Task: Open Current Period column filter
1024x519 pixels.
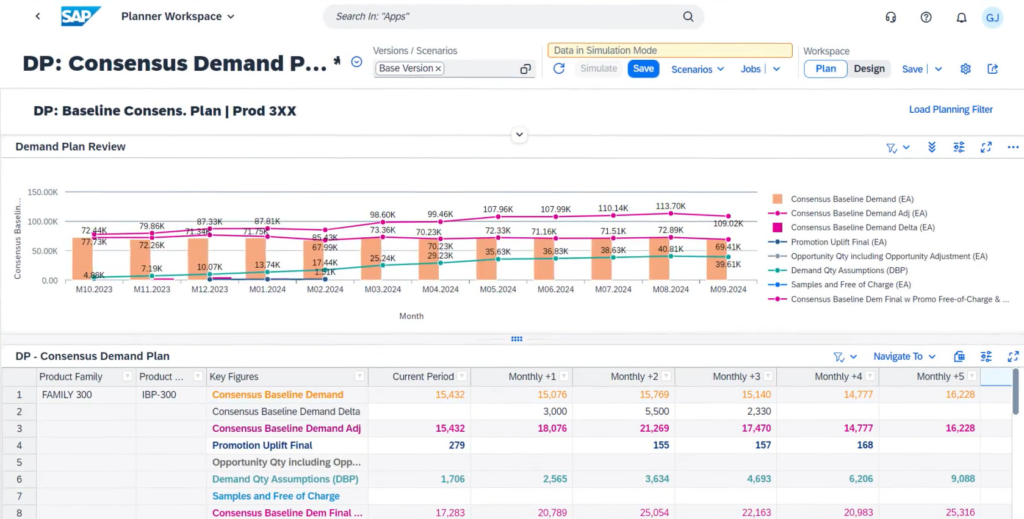Action: 462,377
